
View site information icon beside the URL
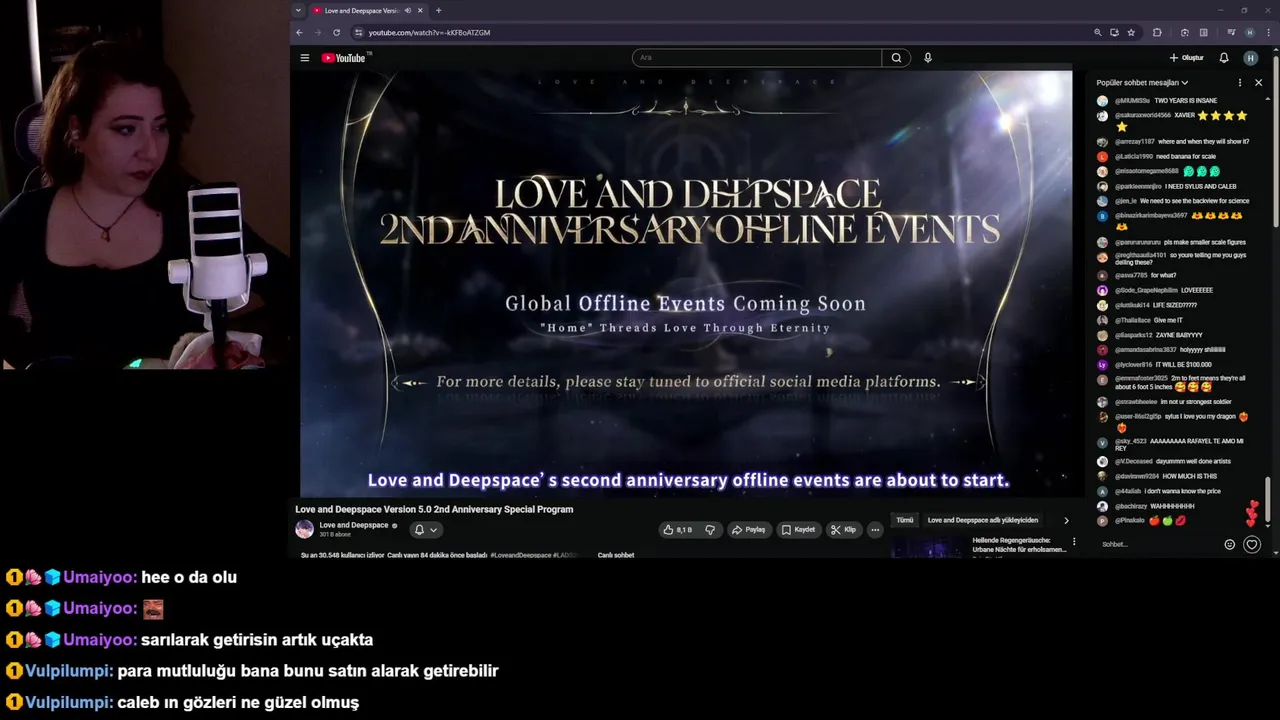pos(358,32)
